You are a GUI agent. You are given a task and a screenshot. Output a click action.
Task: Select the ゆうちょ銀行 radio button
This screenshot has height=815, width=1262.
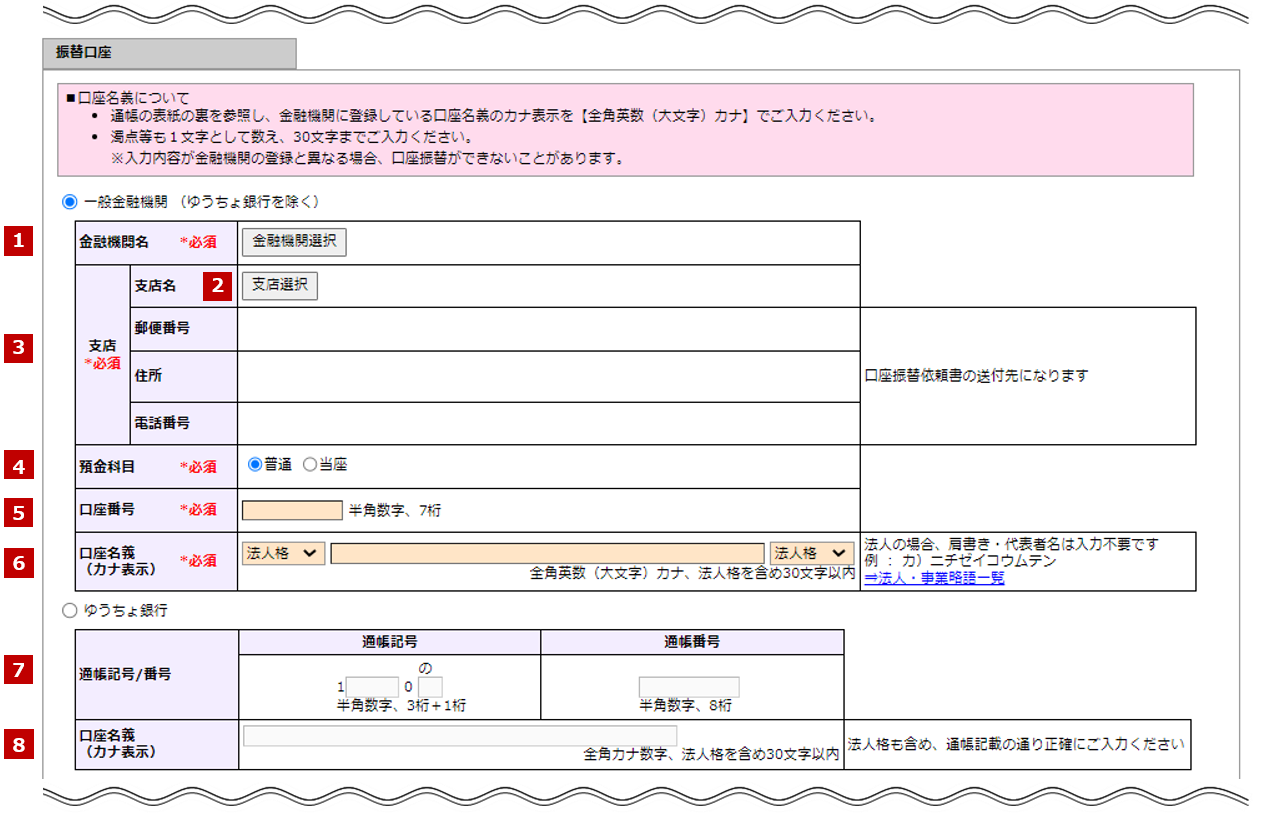67,612
